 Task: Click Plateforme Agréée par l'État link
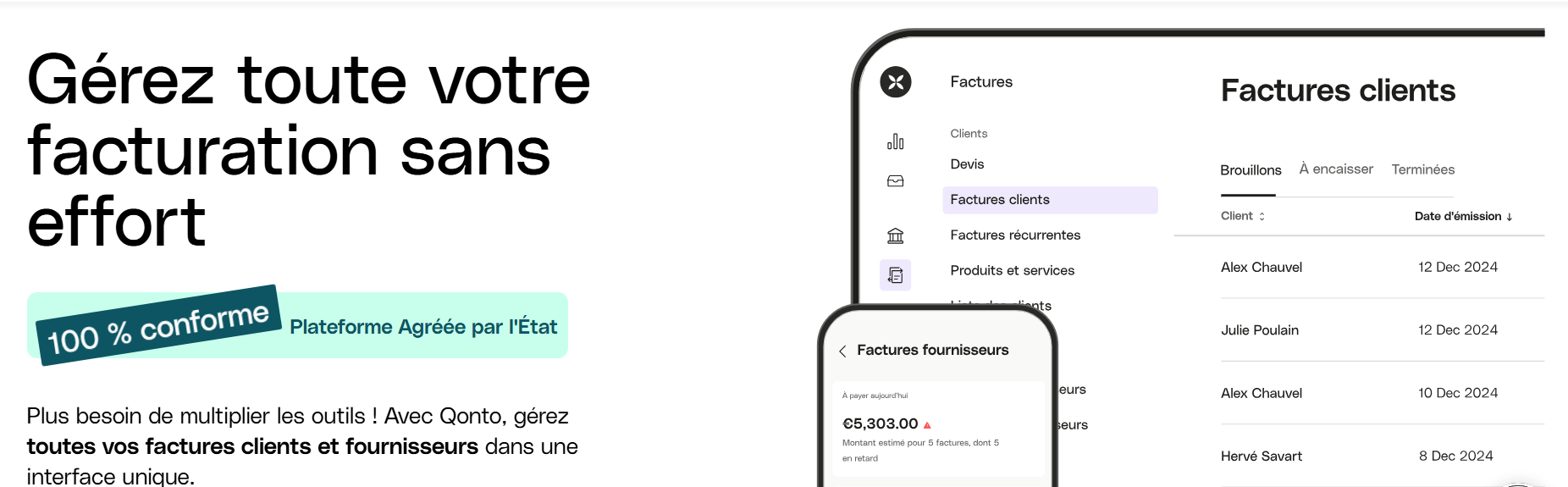(x=423, y=327)
